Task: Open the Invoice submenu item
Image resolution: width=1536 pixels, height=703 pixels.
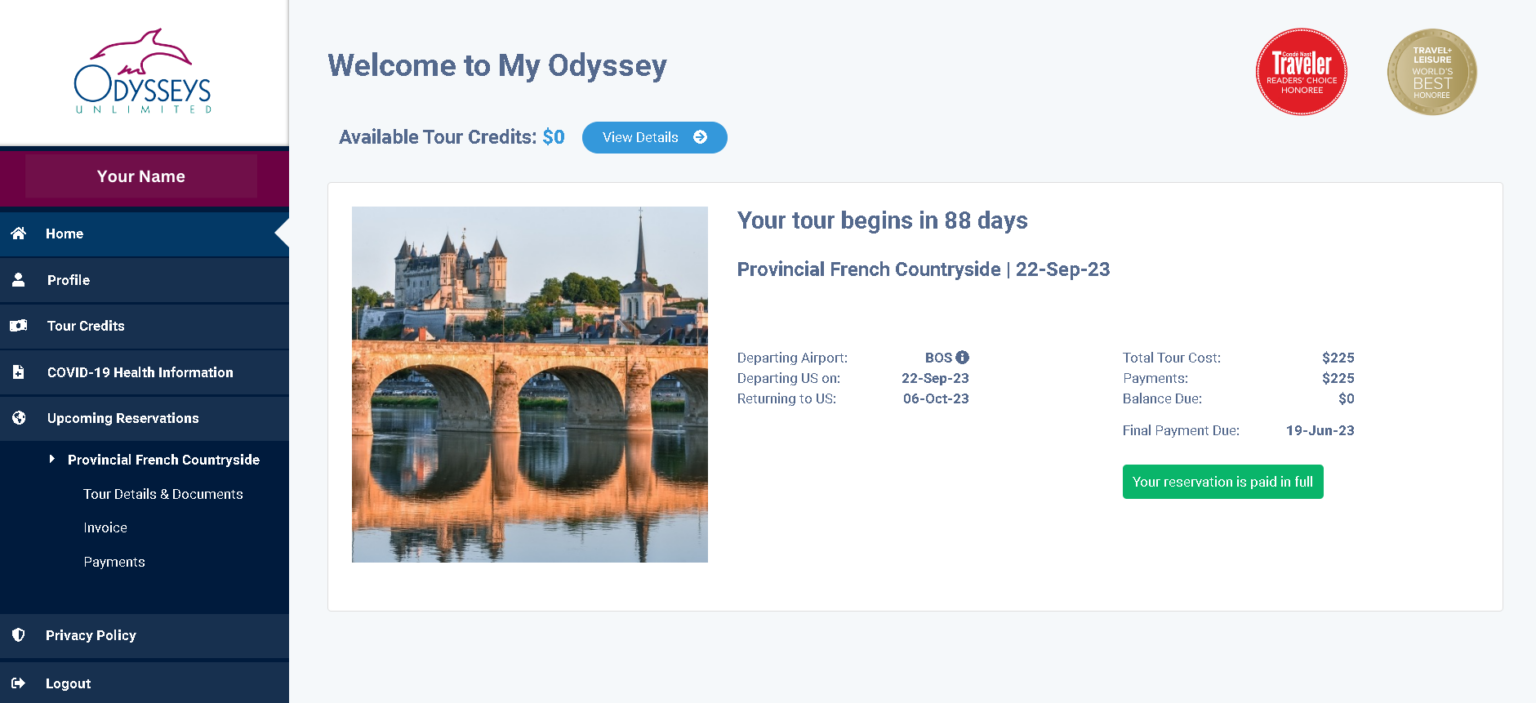Action: coord(105,528)
